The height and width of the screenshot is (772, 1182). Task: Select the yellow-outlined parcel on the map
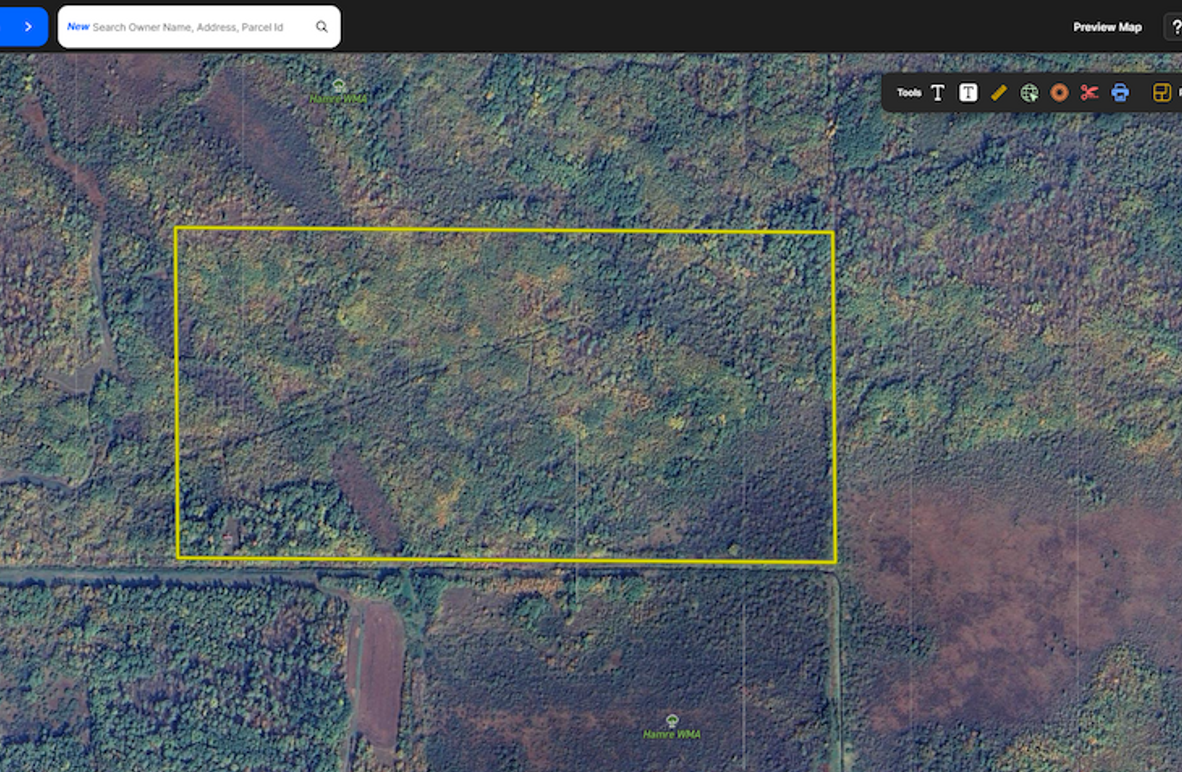(x=505, y=394)
